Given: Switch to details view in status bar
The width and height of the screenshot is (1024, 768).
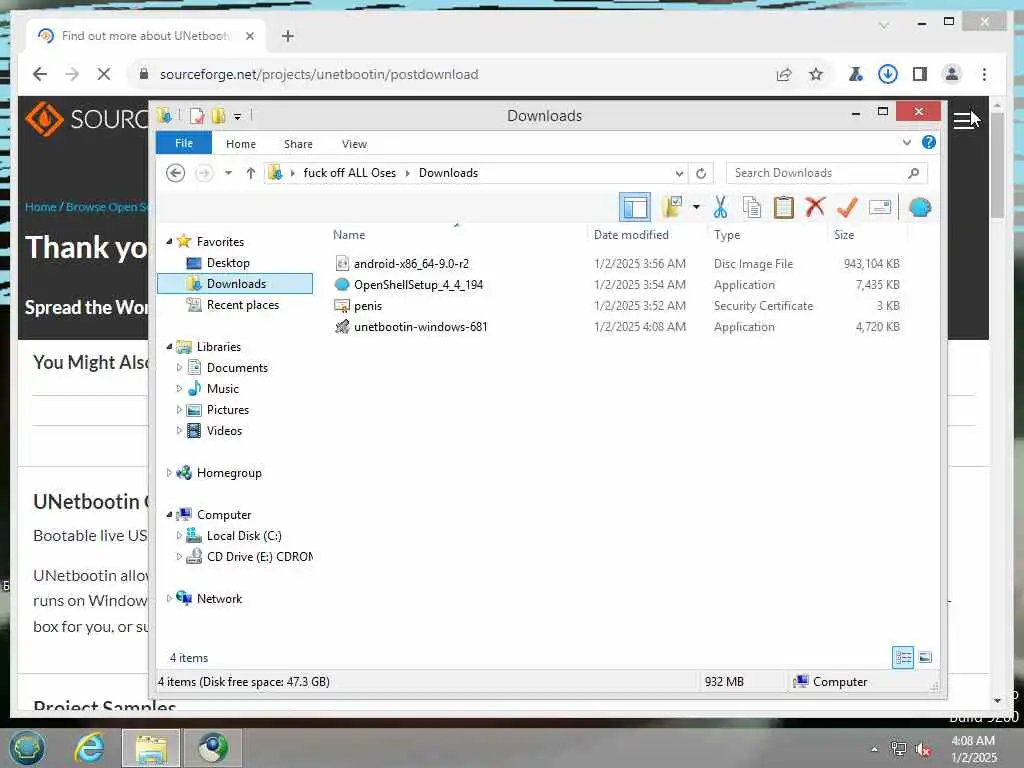Looking at the screenshot, I should click(x=903, y=658).
